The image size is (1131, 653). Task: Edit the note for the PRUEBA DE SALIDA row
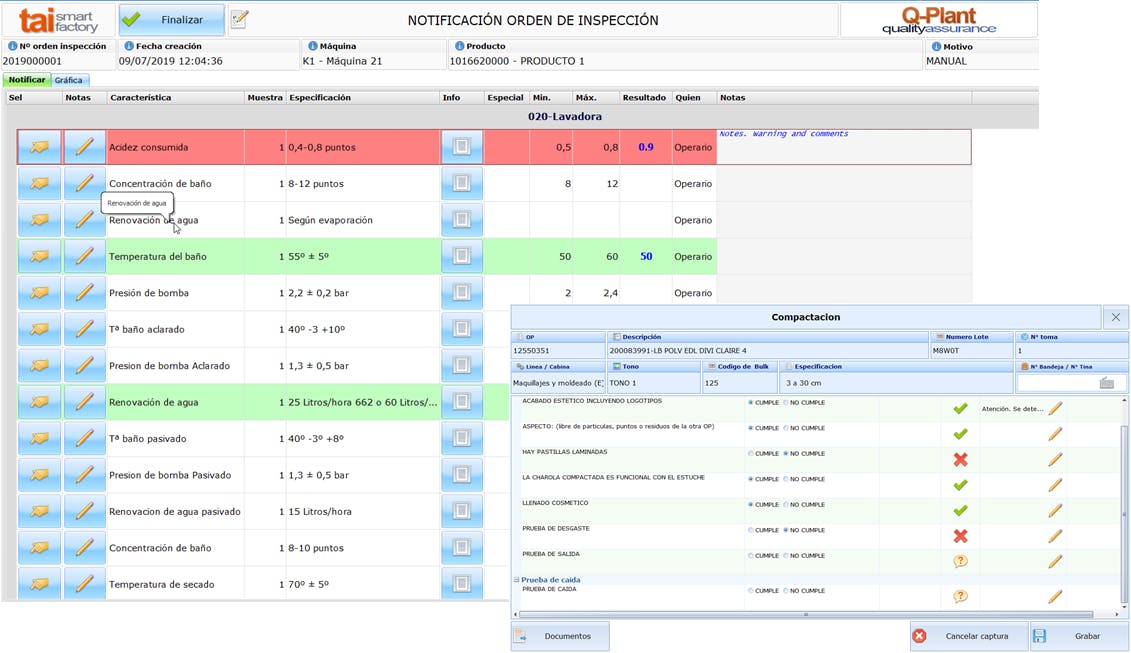(x=1055, y=561)
